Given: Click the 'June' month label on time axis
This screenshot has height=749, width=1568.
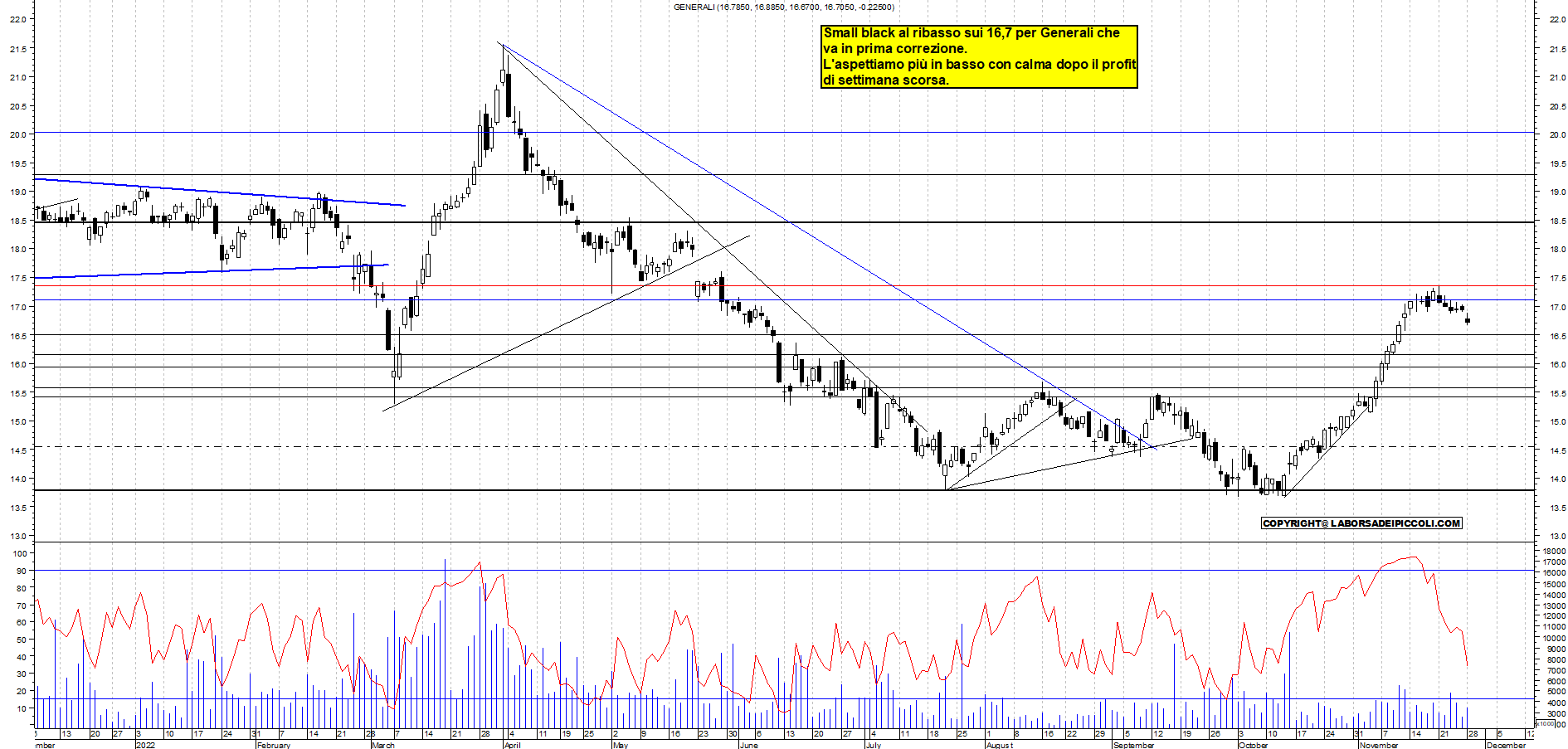Looking at the screenshot, I should 748,745.
